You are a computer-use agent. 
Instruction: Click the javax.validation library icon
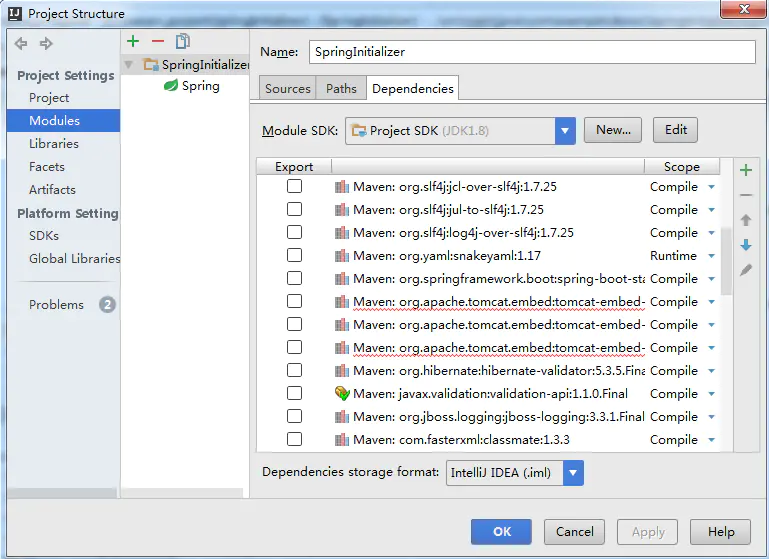coord(342,394)
